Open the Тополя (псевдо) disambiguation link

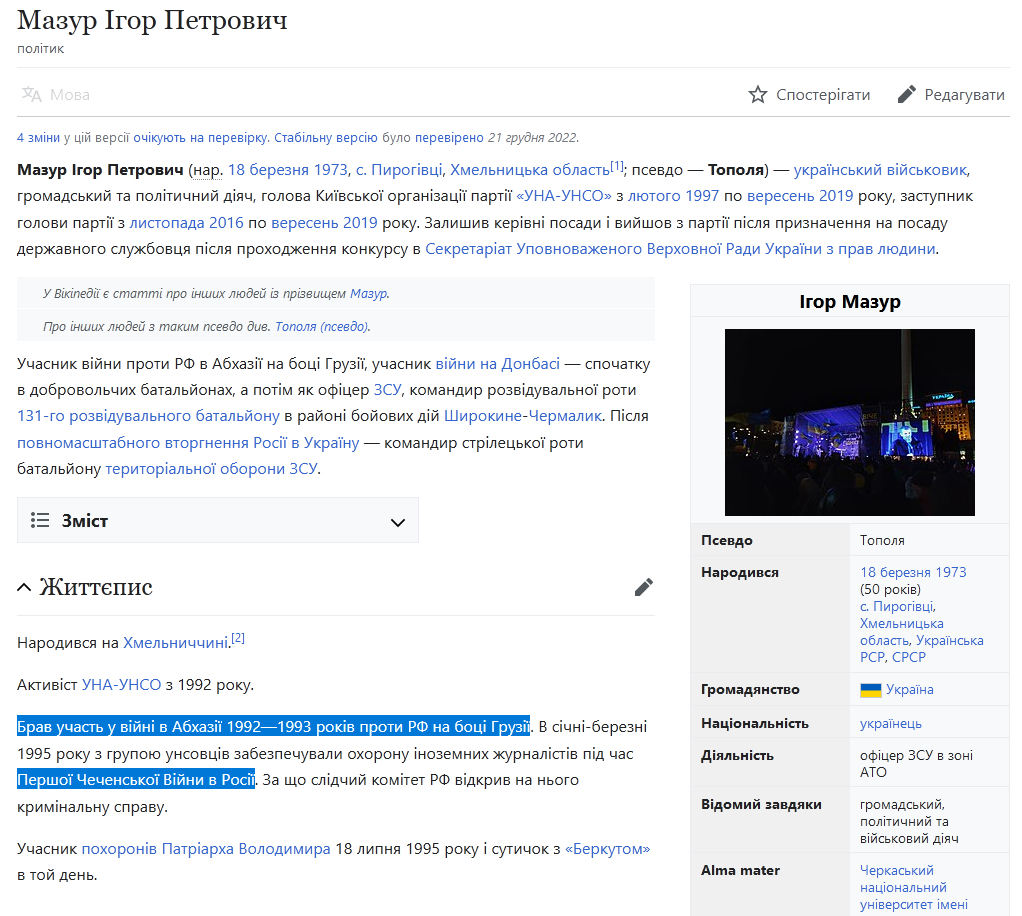pos(322,326)
